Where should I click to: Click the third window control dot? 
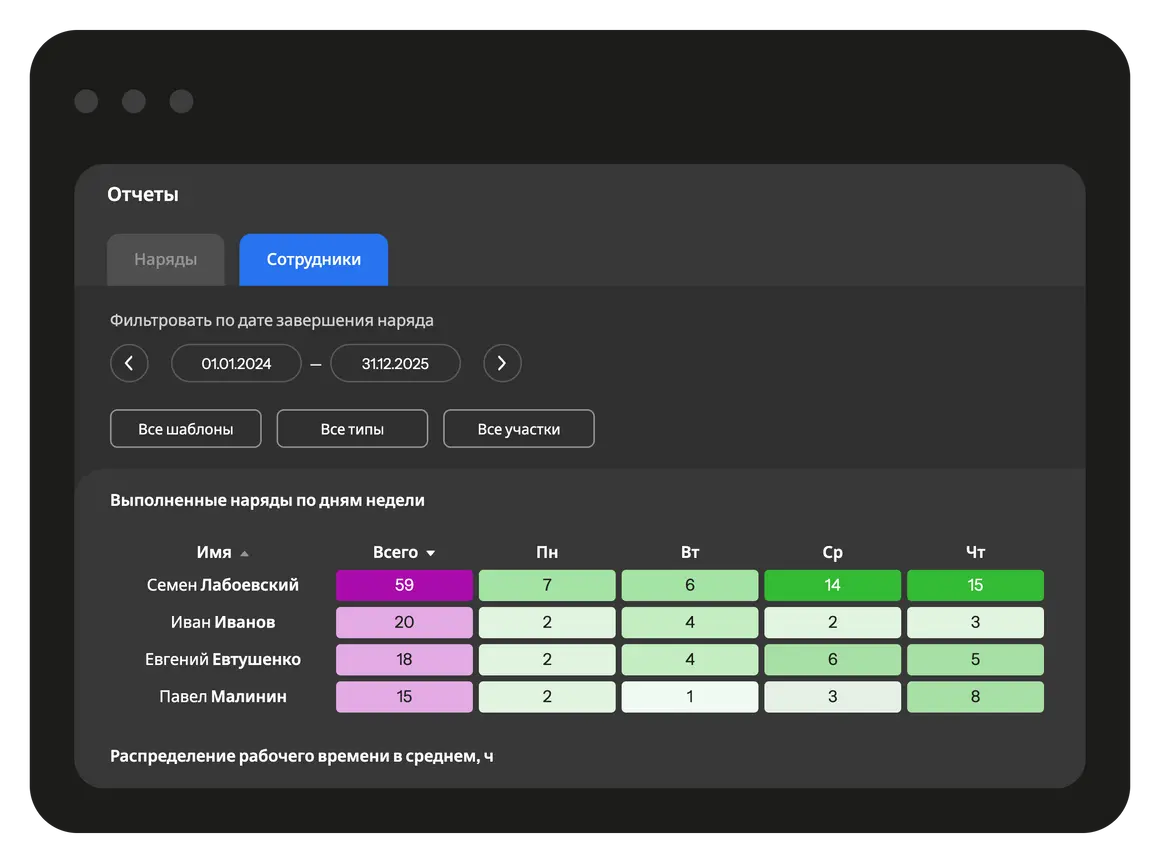pos(181,101)
